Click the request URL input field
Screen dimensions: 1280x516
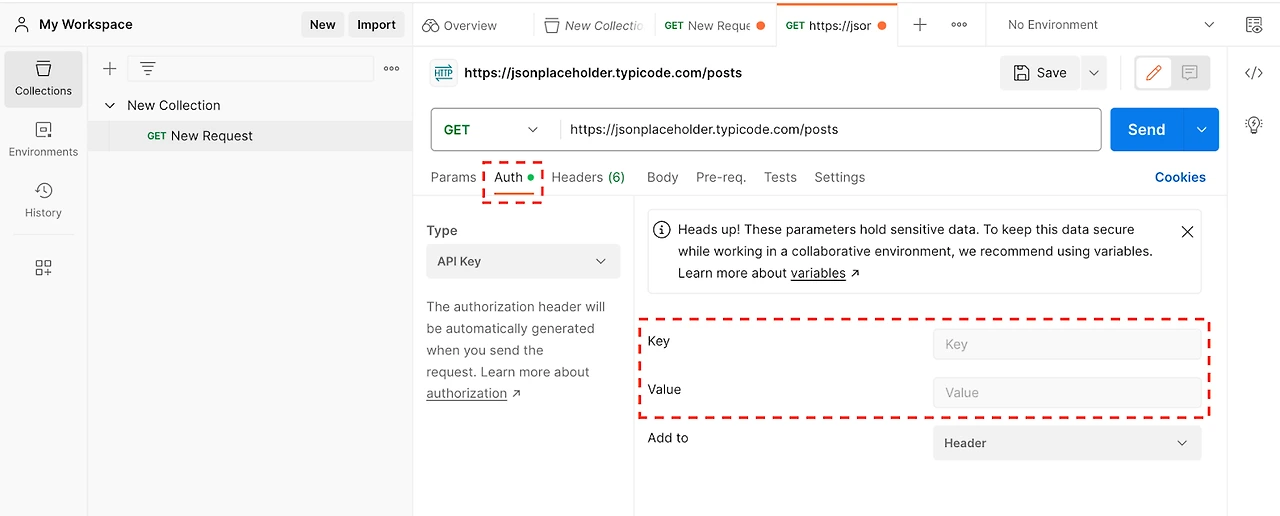(830, 130)
